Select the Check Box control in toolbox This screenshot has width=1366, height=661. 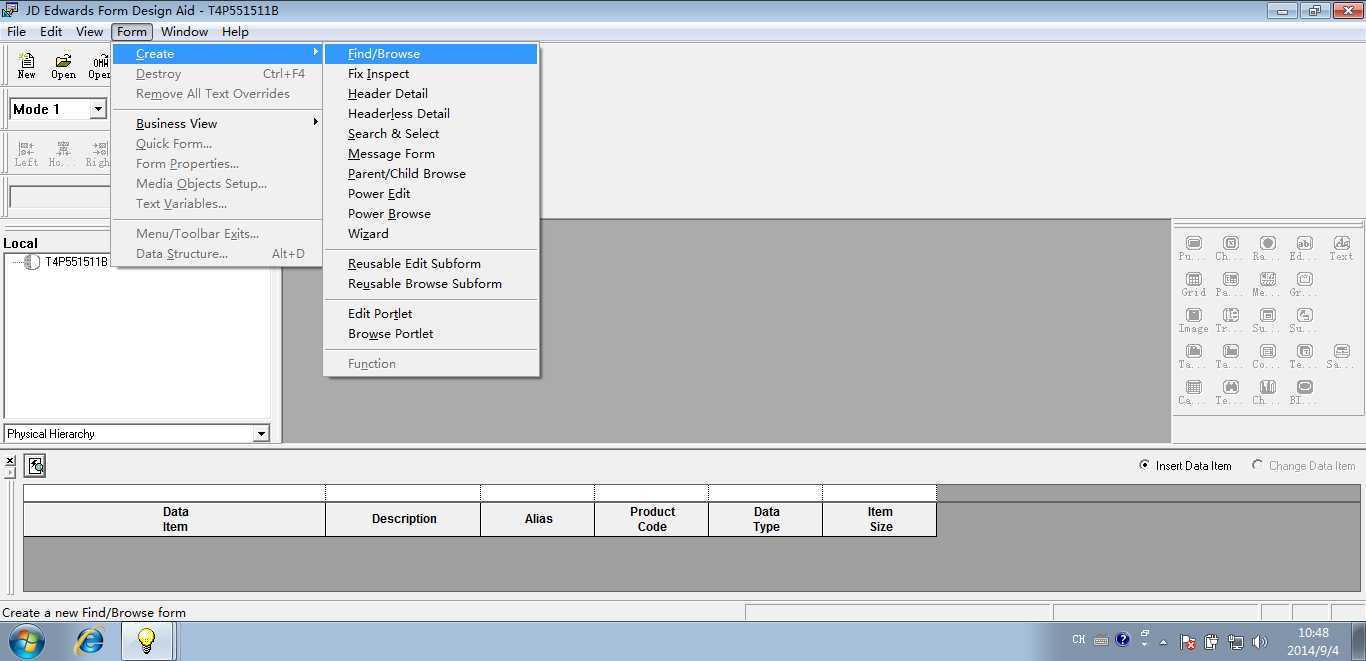point(1230,249)
